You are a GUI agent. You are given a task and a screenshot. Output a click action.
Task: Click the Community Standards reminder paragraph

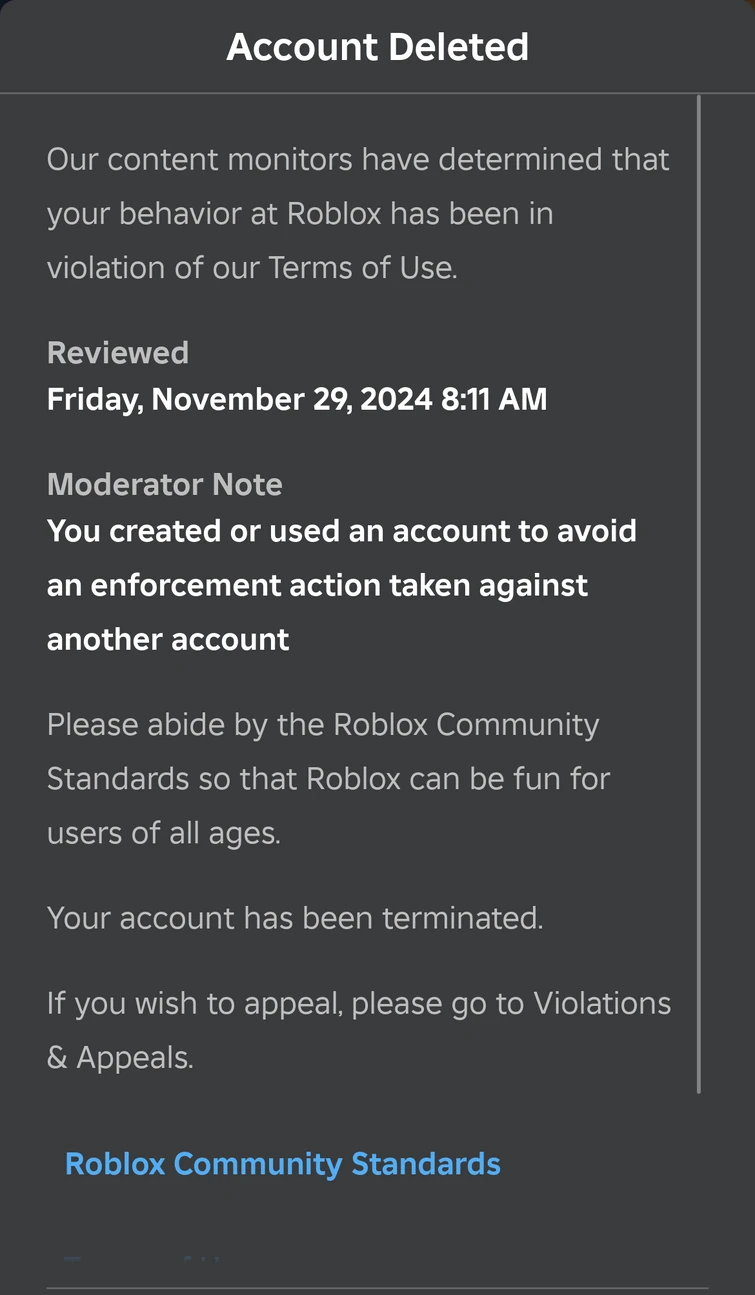click(328, 778)
